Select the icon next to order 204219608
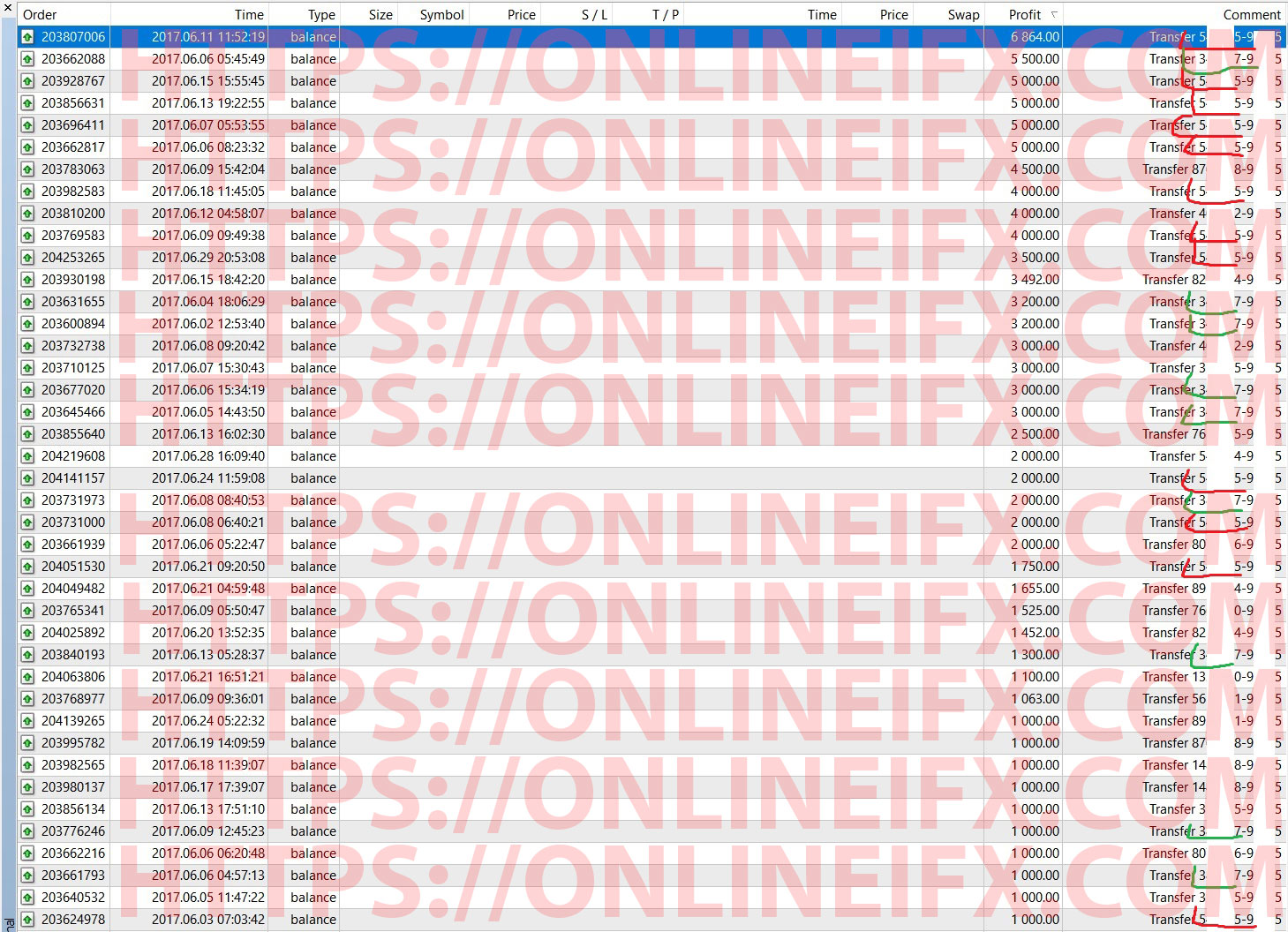 coord(28,456)
